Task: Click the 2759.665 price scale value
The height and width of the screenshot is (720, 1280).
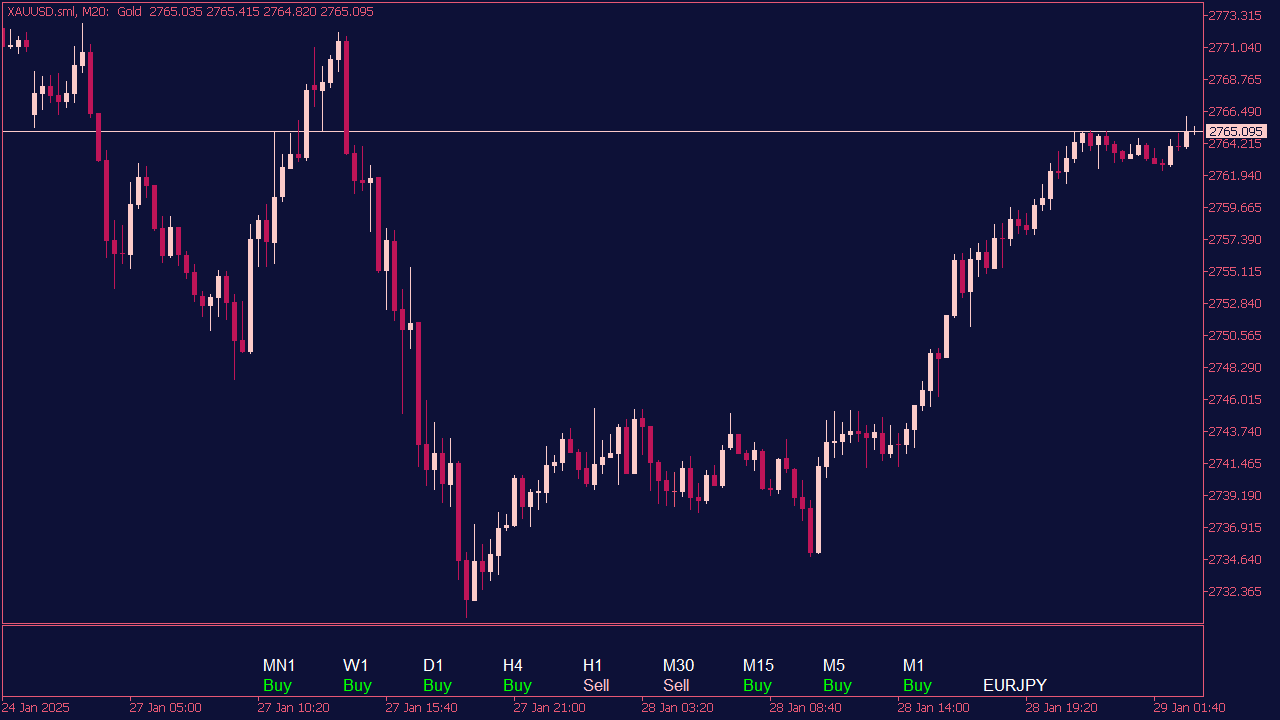Action: (1235, 207)
